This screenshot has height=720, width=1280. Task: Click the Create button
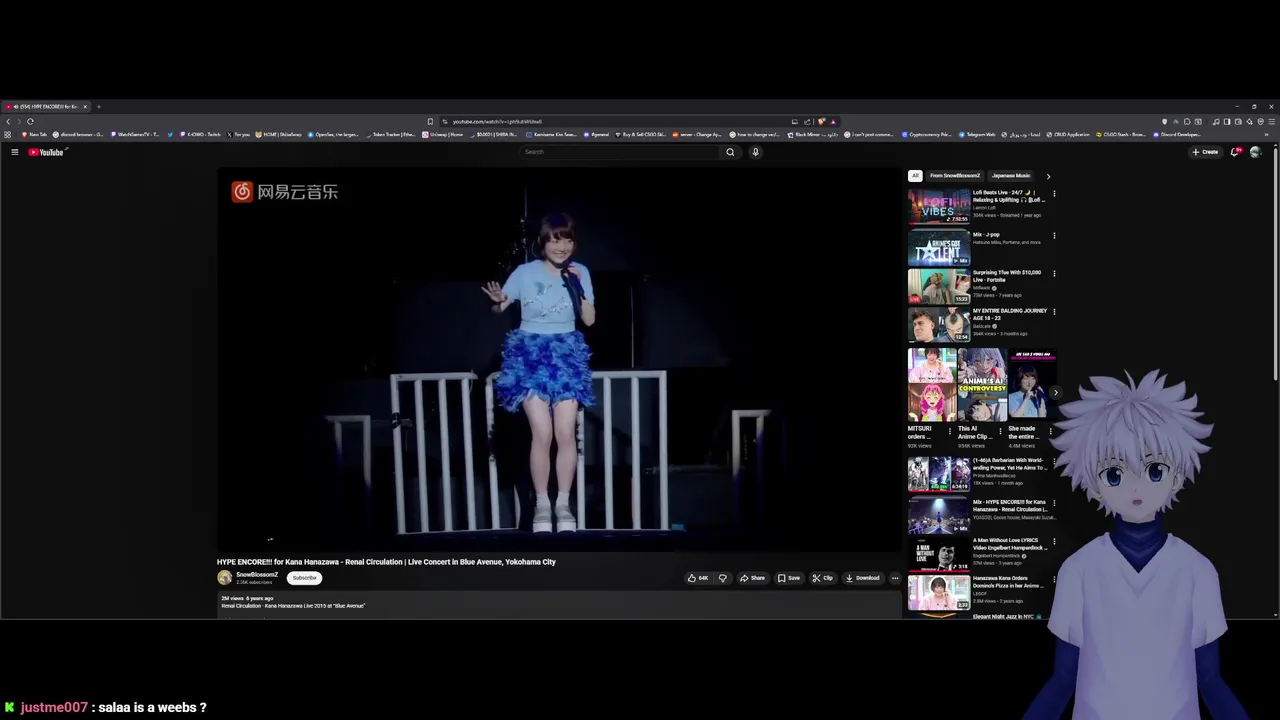(x=1205, y=152)
